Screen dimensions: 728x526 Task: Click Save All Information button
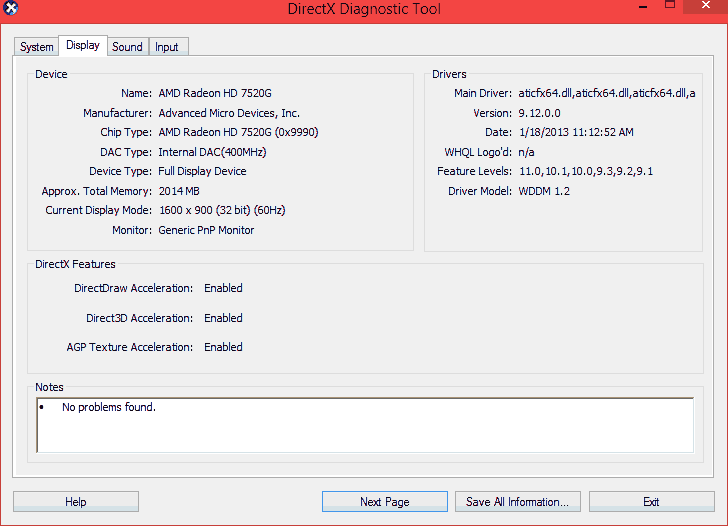tap(518, 502)
